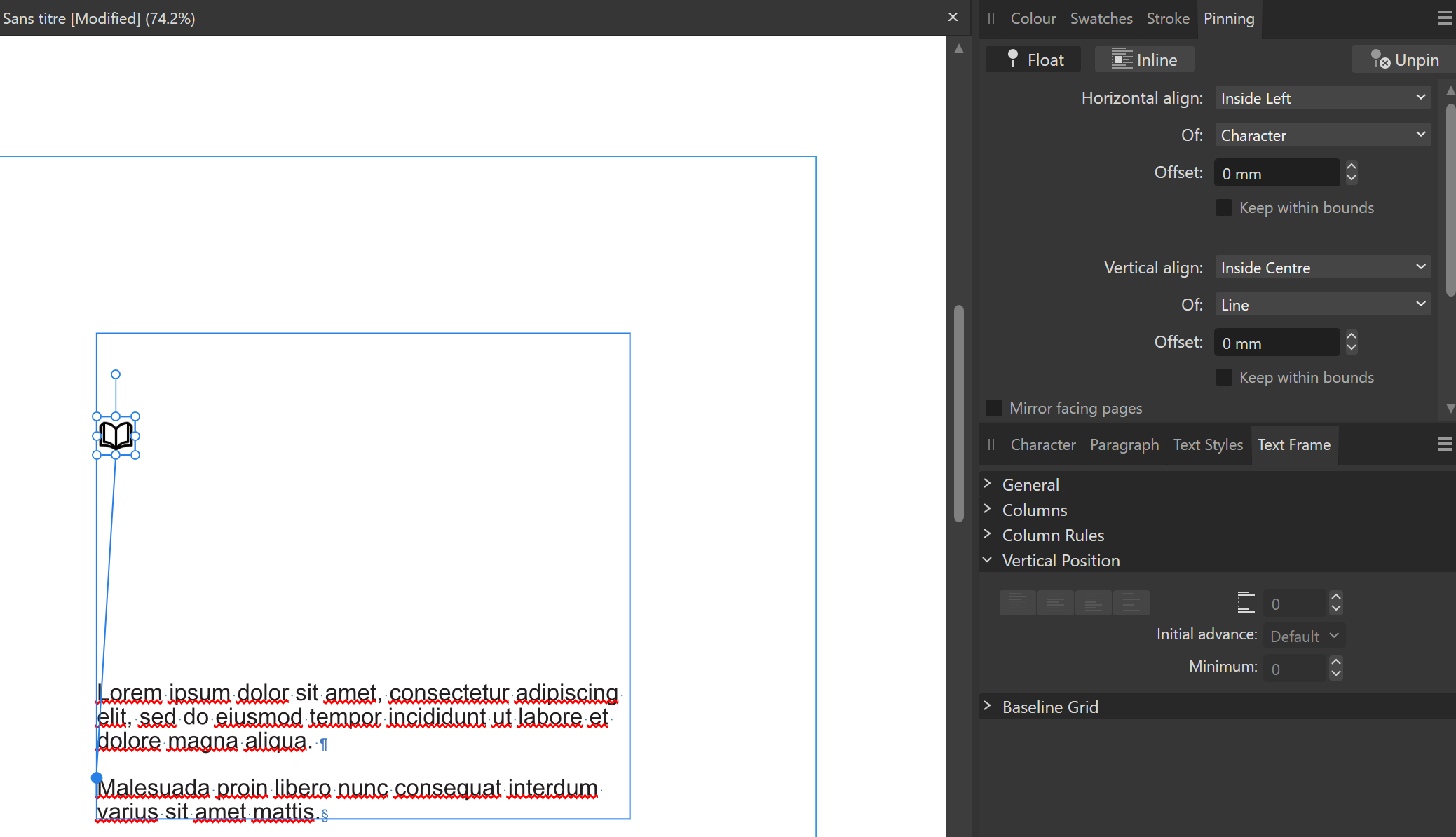This screenshot has width=1456, height=837.
Task: Click the Pinning panel scroll down arrow
Action: 1450,409
